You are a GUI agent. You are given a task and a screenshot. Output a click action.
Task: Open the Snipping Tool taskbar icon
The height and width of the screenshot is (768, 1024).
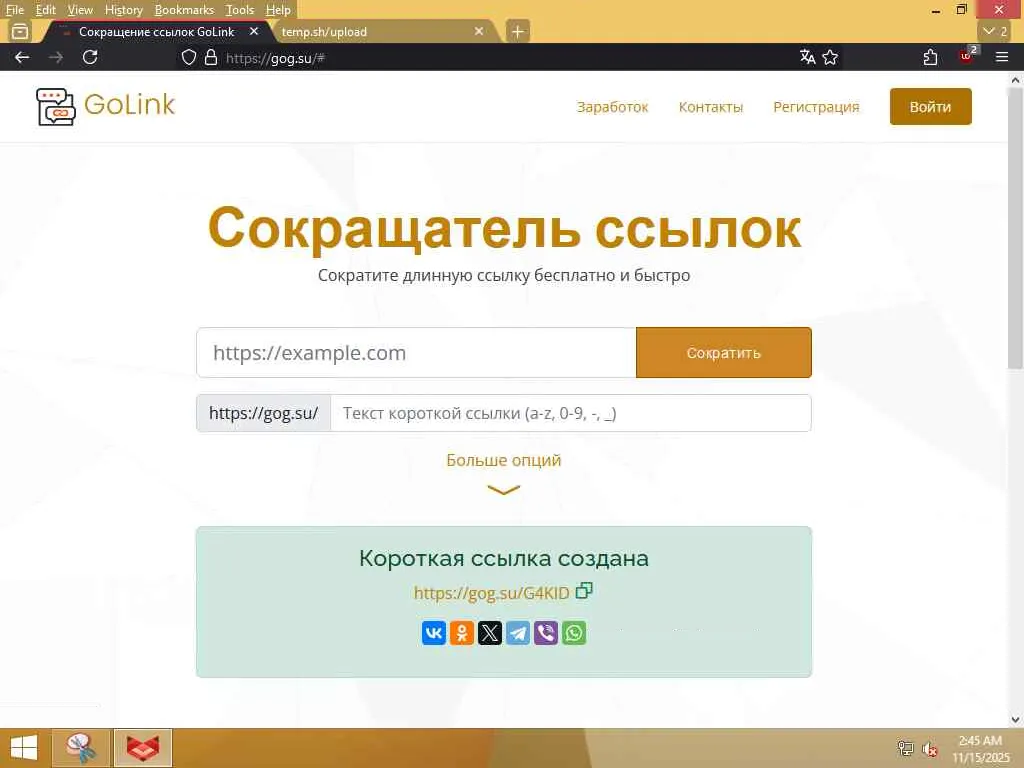point(80,748)
